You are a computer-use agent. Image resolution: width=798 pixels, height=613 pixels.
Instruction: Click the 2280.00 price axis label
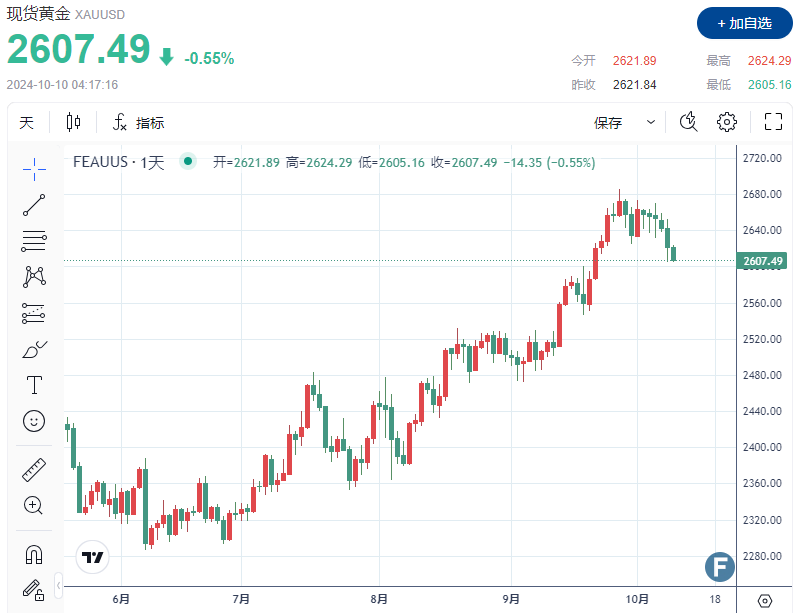762,556
